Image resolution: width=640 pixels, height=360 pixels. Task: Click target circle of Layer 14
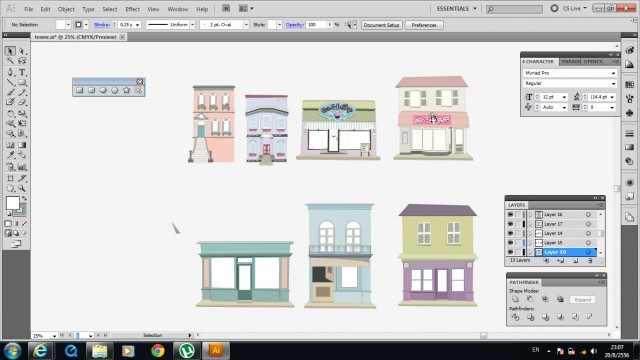588,233
